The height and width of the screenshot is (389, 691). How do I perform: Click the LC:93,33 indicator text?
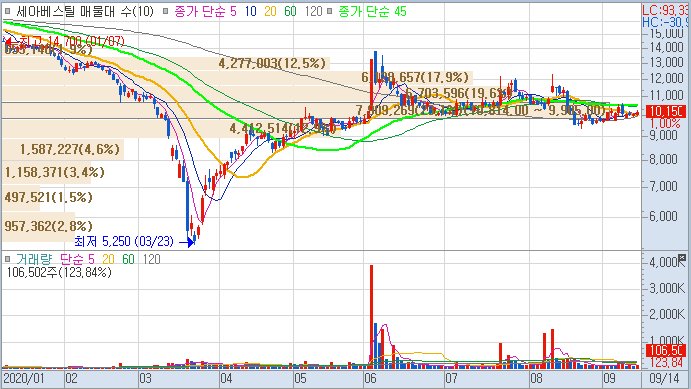click(x=665, y=11)
